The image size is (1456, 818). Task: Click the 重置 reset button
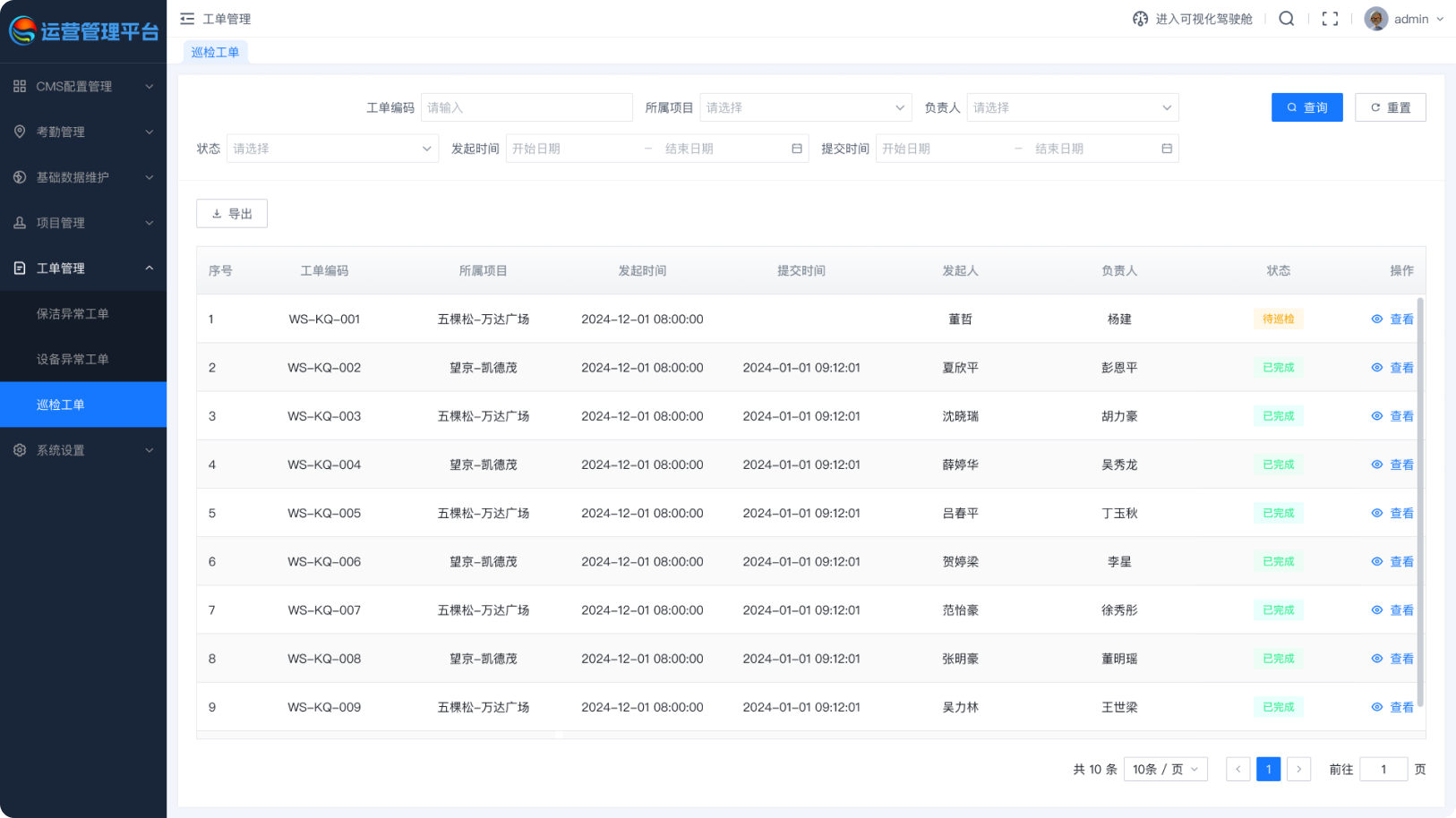point(1391,107)
